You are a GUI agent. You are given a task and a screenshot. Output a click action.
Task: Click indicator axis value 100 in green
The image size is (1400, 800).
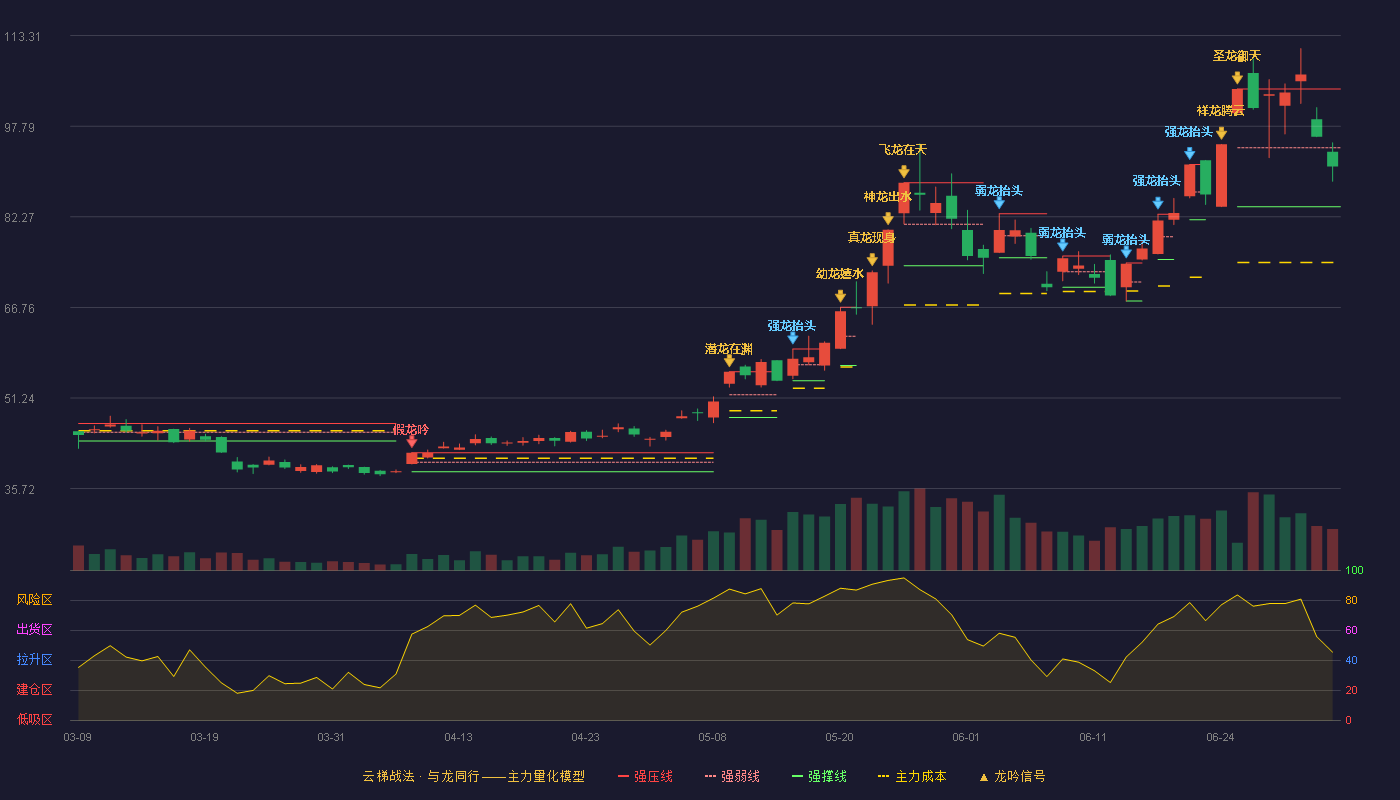click(x=1354, y=571)
